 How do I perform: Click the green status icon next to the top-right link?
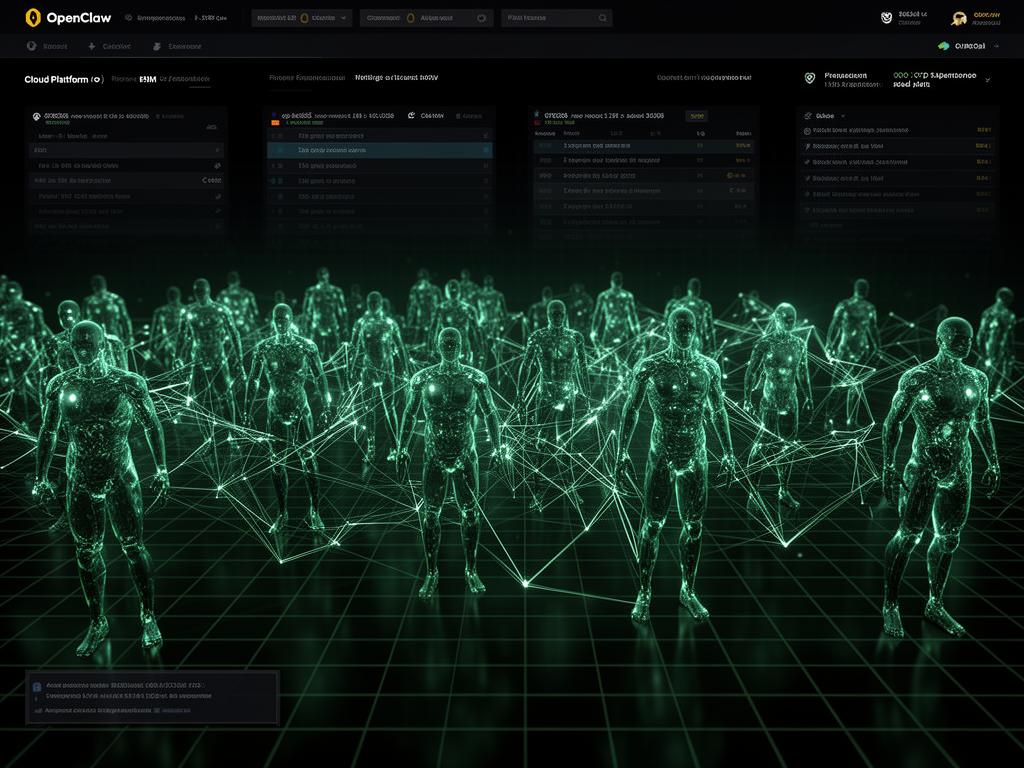pyautogui.click(x=942, y=45)
